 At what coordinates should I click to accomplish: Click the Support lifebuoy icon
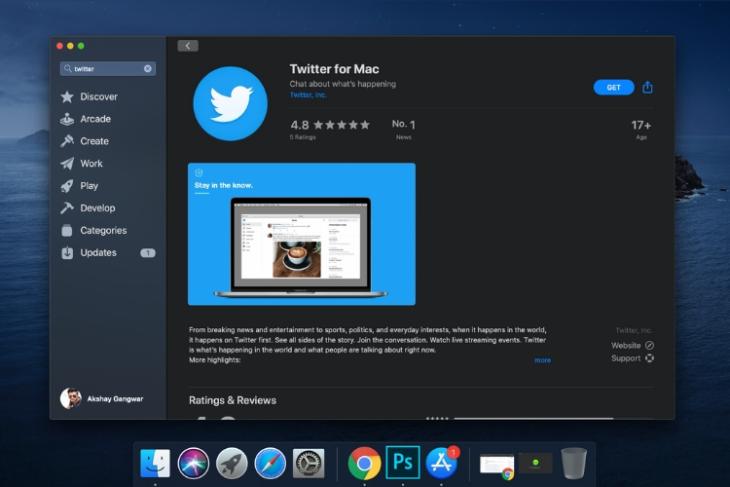click(649, 358)
